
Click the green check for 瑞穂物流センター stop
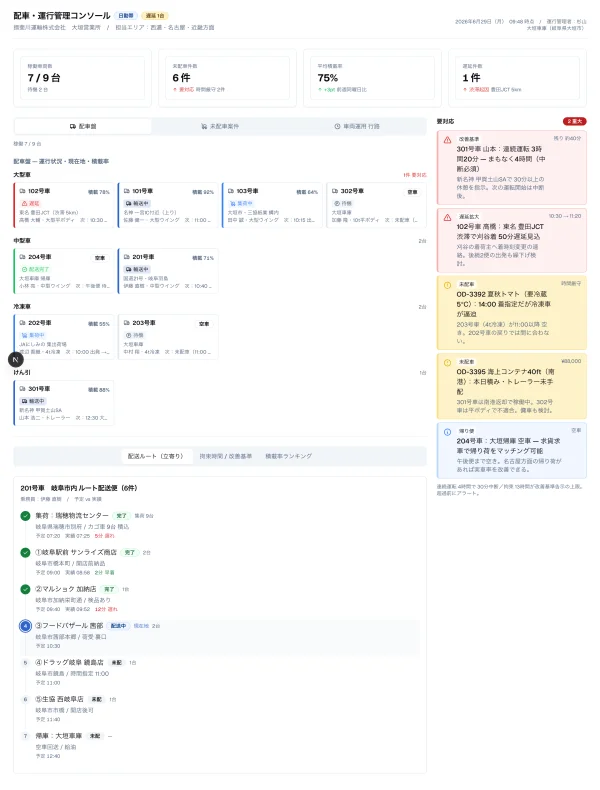click(x=25, y=516)
